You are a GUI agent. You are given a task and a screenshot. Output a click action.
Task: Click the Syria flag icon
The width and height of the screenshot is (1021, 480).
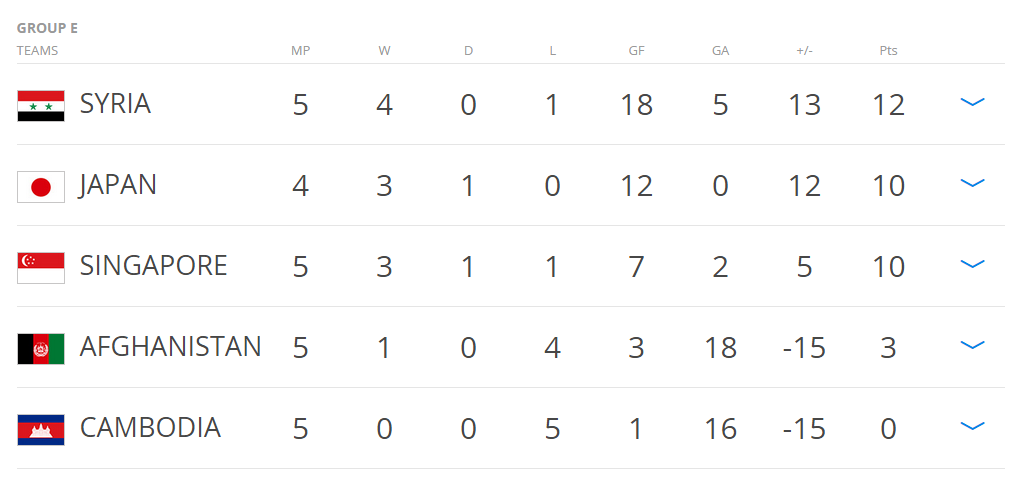pyautogui.click(x=41, y=105)
